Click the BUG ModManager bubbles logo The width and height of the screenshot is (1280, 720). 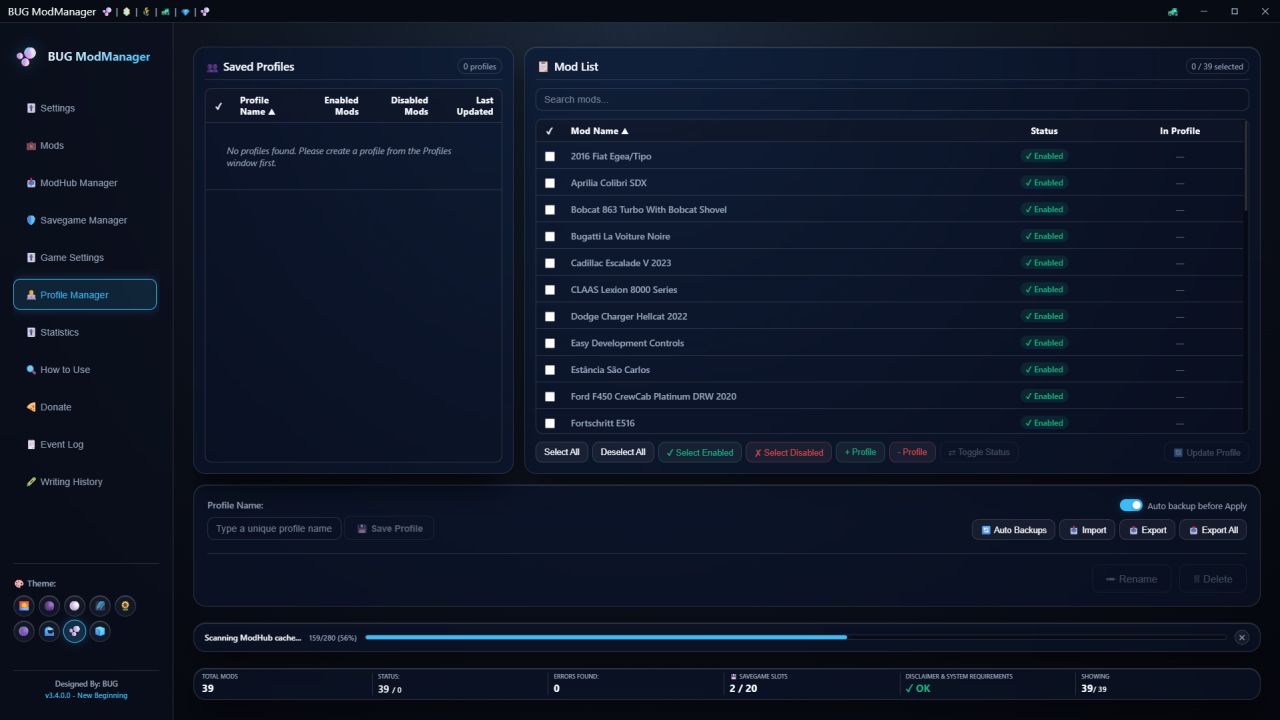[27, 57]
